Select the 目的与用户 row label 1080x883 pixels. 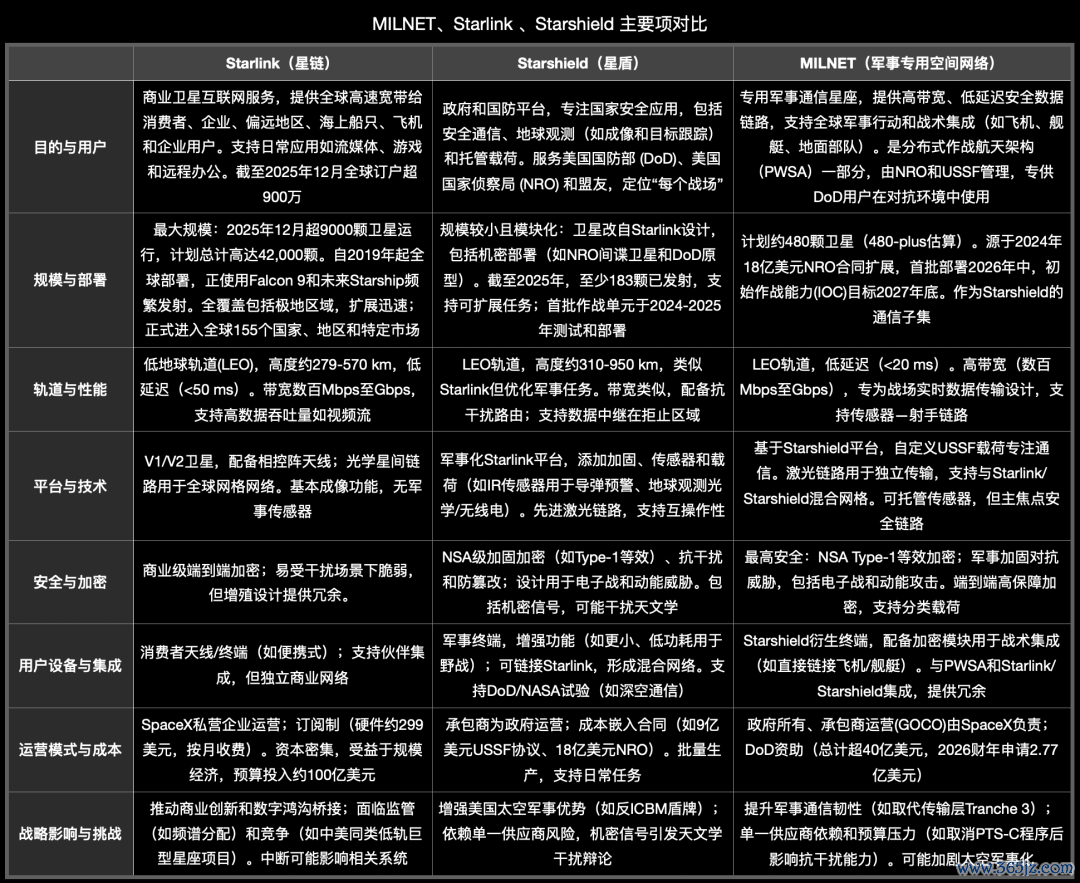[71, 146]
